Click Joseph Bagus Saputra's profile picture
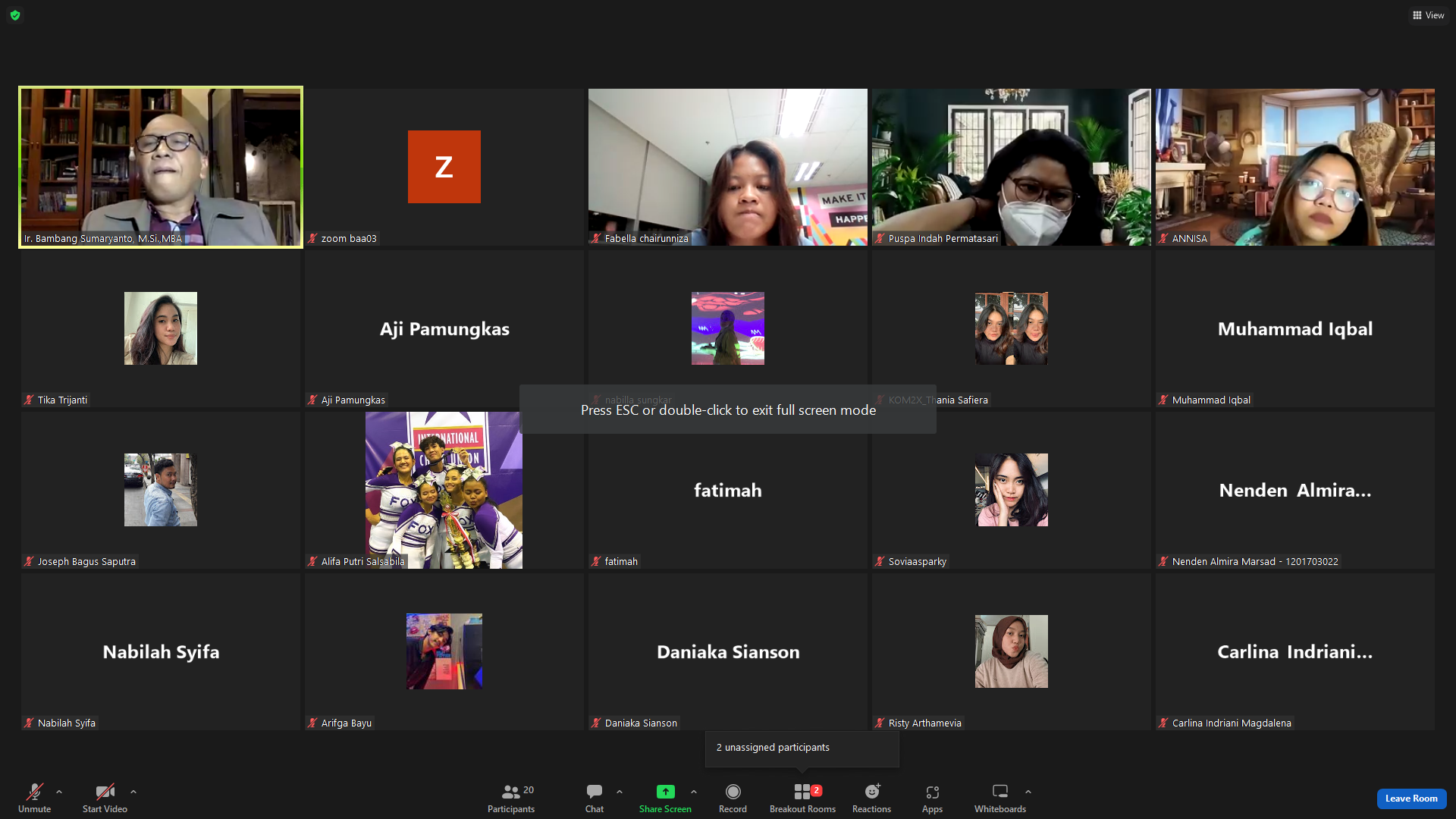1456x819 pixels. [x=161, y=490]
